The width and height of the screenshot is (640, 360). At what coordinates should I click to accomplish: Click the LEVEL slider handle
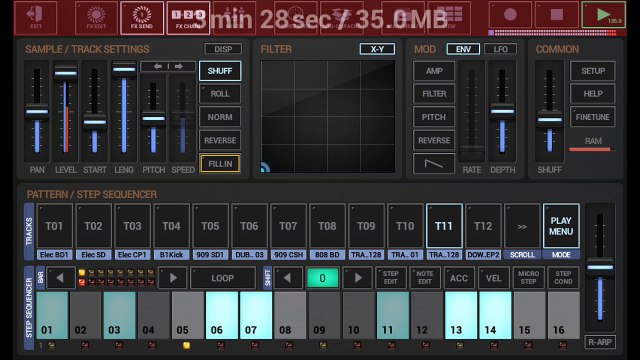point(65,73)
